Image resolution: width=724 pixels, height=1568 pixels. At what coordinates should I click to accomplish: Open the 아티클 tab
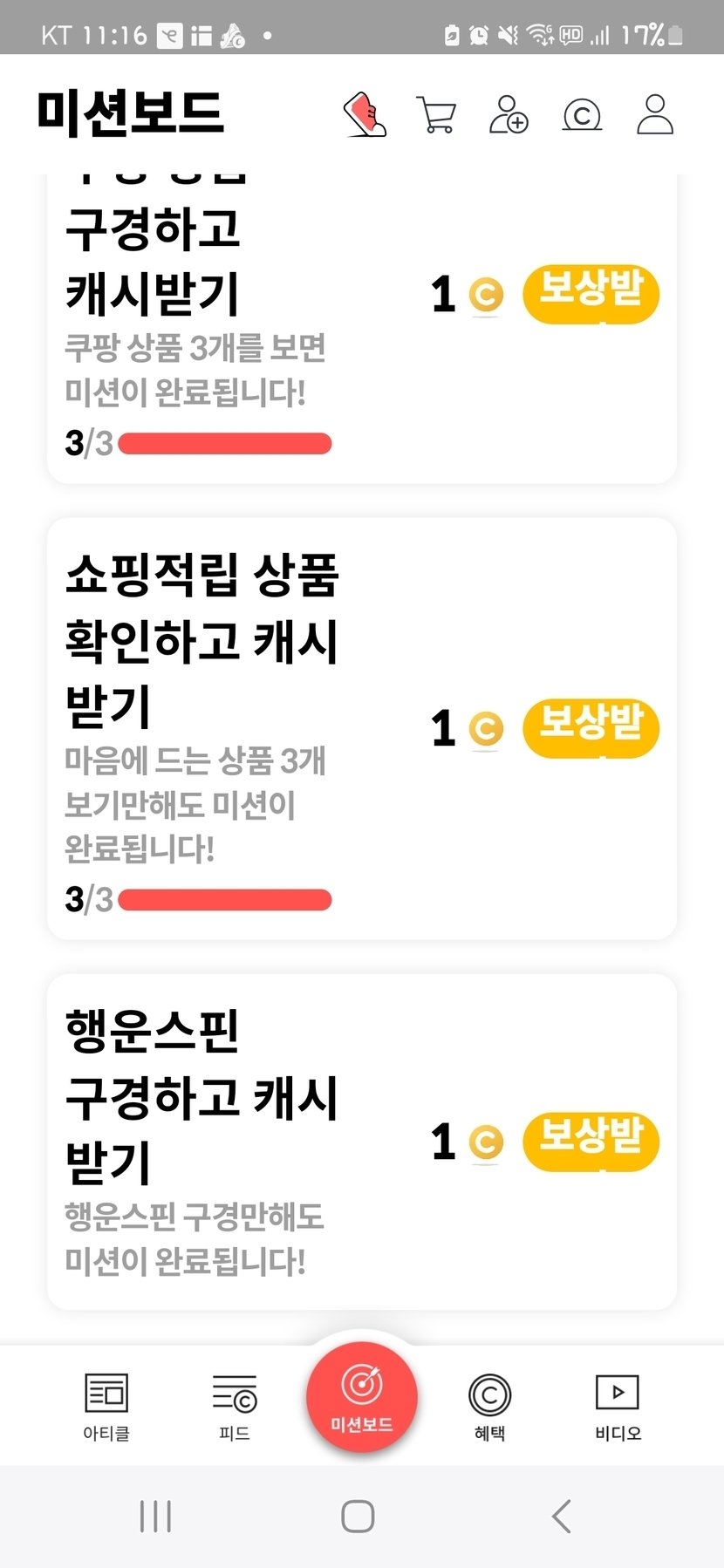click(x=106, y=1405)
